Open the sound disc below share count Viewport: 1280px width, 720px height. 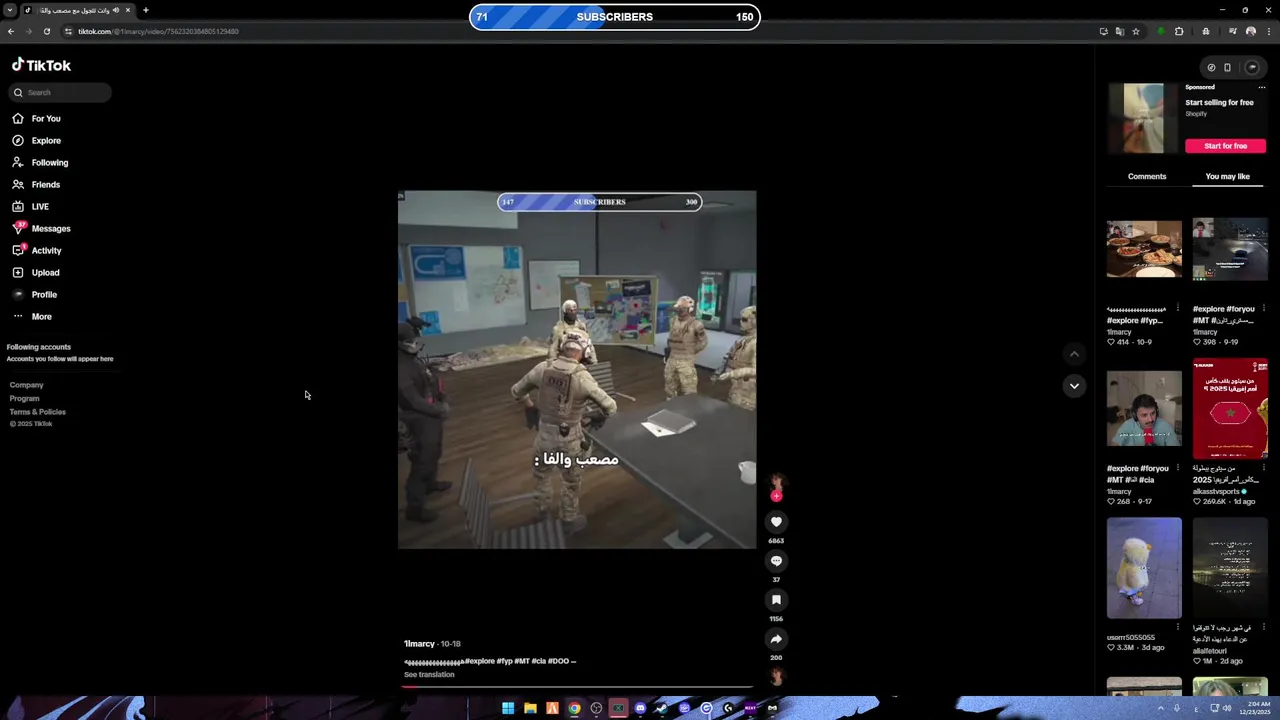pos(776,677)
